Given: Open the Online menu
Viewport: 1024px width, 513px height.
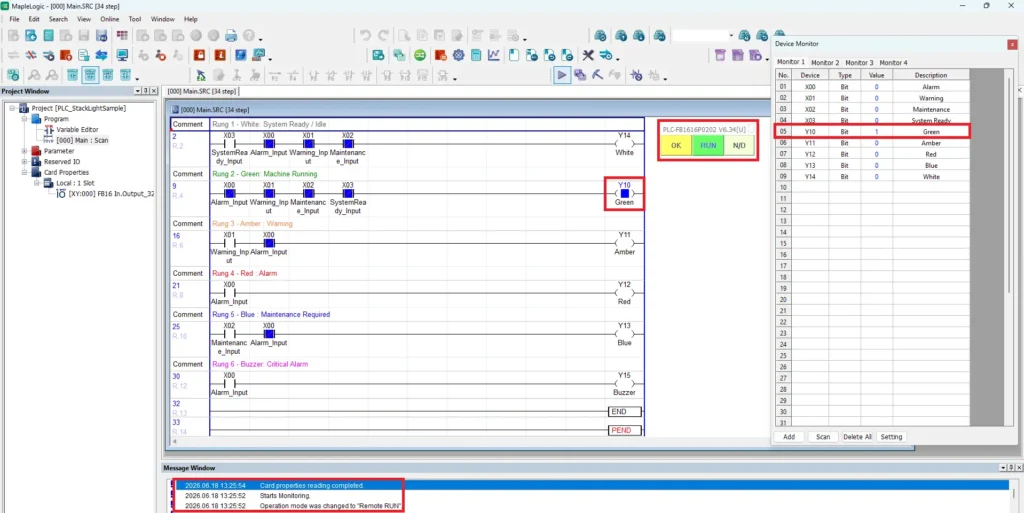Looking at the screenshot, I should point(110,19).
